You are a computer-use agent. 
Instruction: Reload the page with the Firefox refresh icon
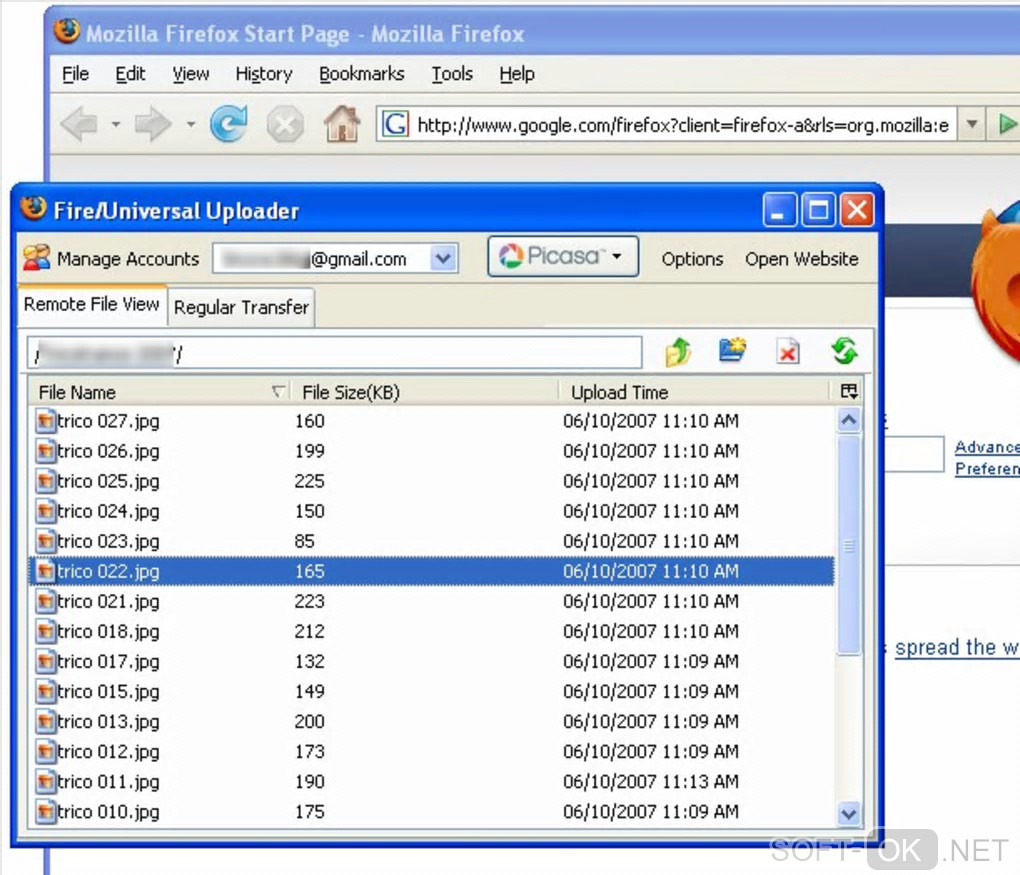(229, 123)
